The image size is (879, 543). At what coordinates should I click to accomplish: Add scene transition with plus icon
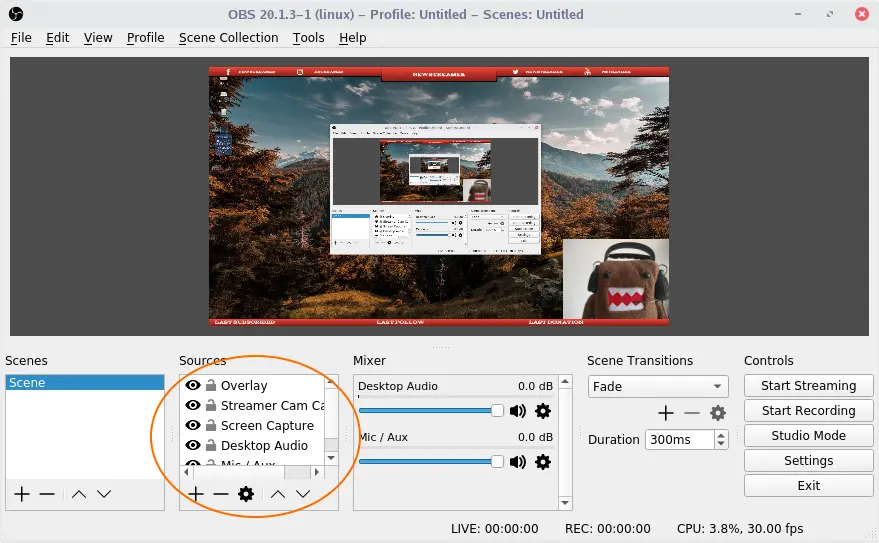(x=666, y=413)
